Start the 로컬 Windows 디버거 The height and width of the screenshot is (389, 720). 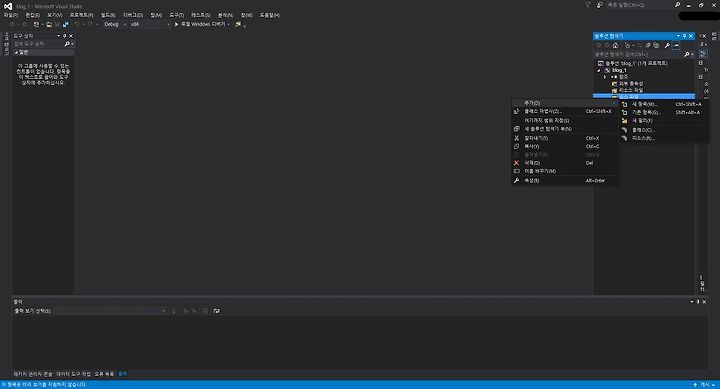pyautogui.click(x=200, y=24)
